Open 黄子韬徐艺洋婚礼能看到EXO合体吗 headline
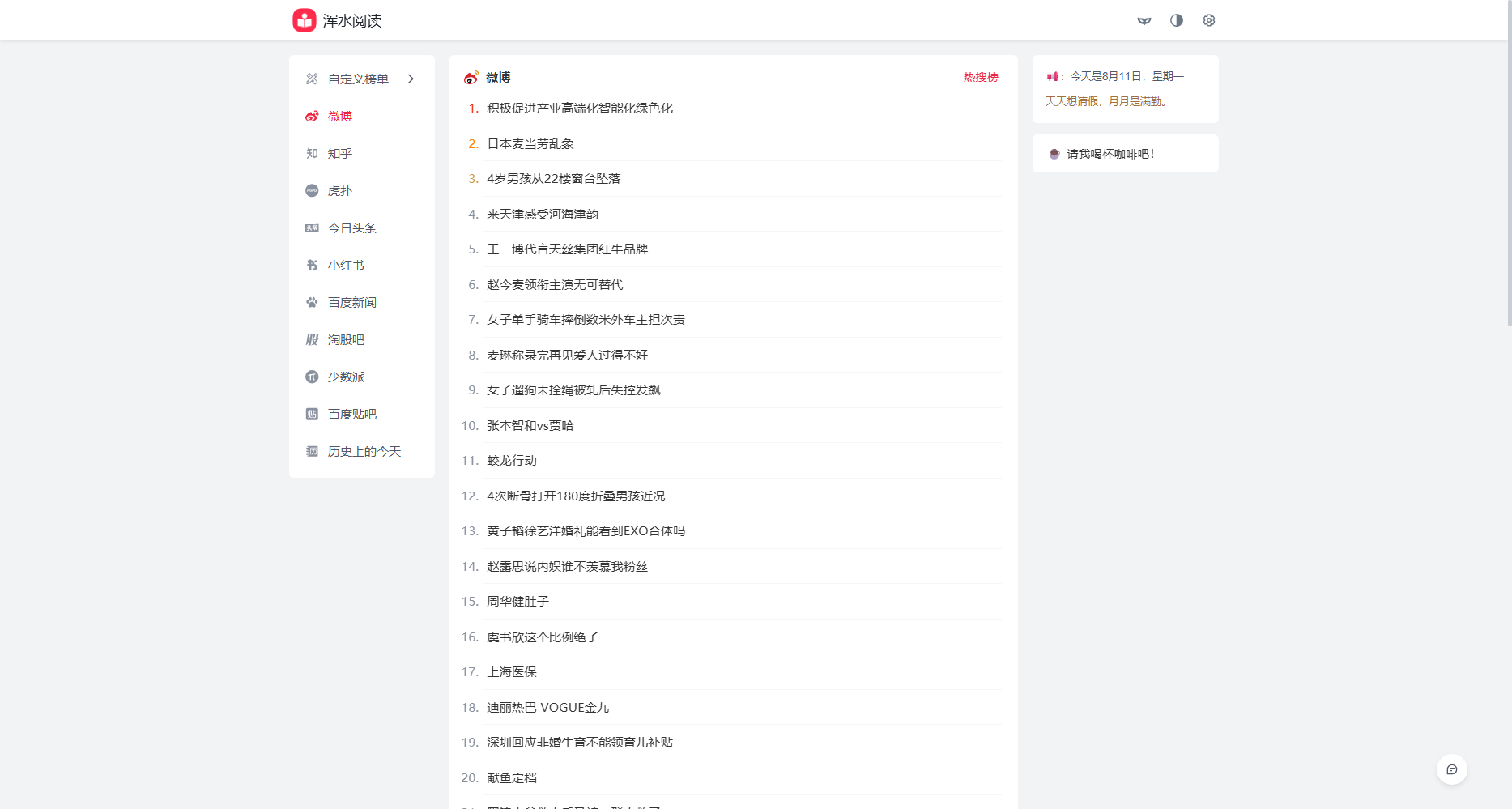Image resolution: width=1512 pixels, height=809 pixels. [x=586, y=530]
